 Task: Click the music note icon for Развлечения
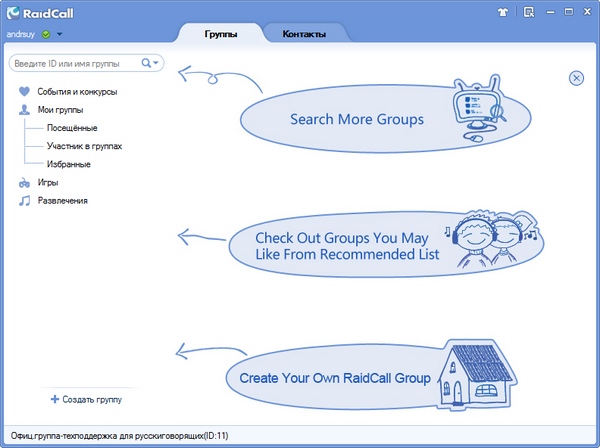pos(24,201)
